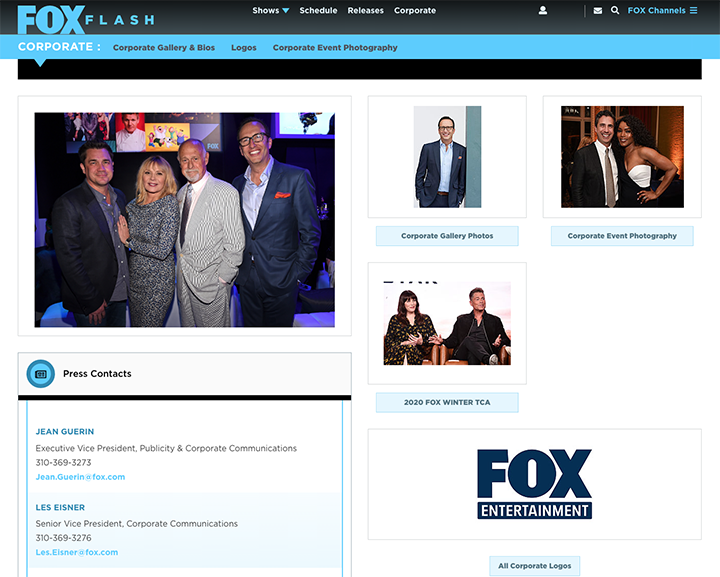720x577 pixels.
Task: Email Les.Eisner@fox.com link
Action: [x=77, y=552]
